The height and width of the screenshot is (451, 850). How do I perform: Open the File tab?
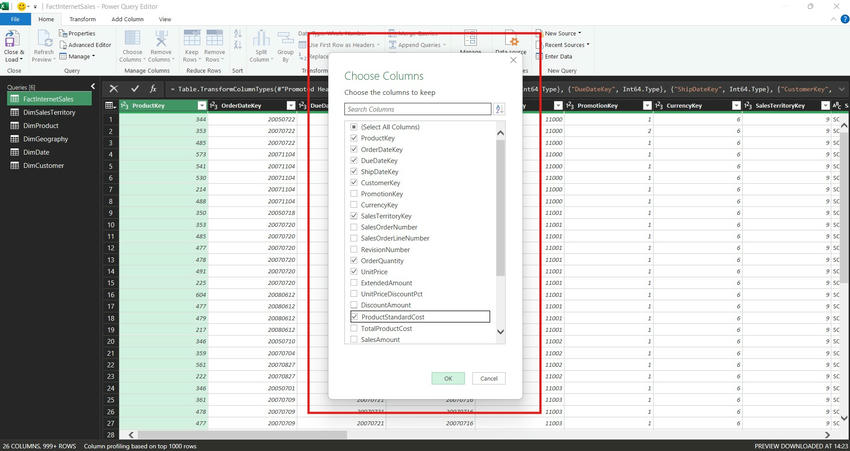(x=15, y=19)
